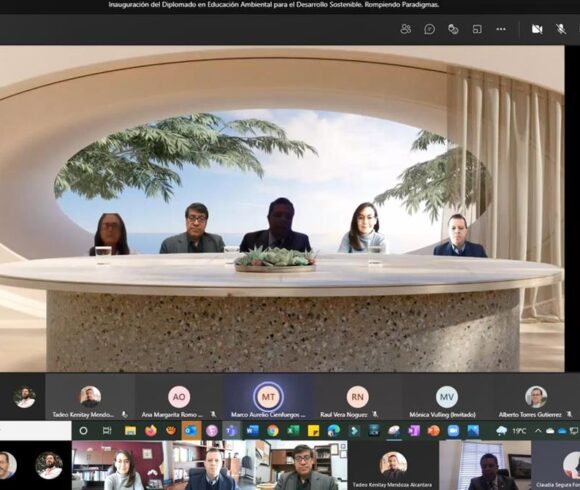Screen dimensions: 580x490
Task: Open PowerPoint from the taskbar
Action: click(434, 431)
